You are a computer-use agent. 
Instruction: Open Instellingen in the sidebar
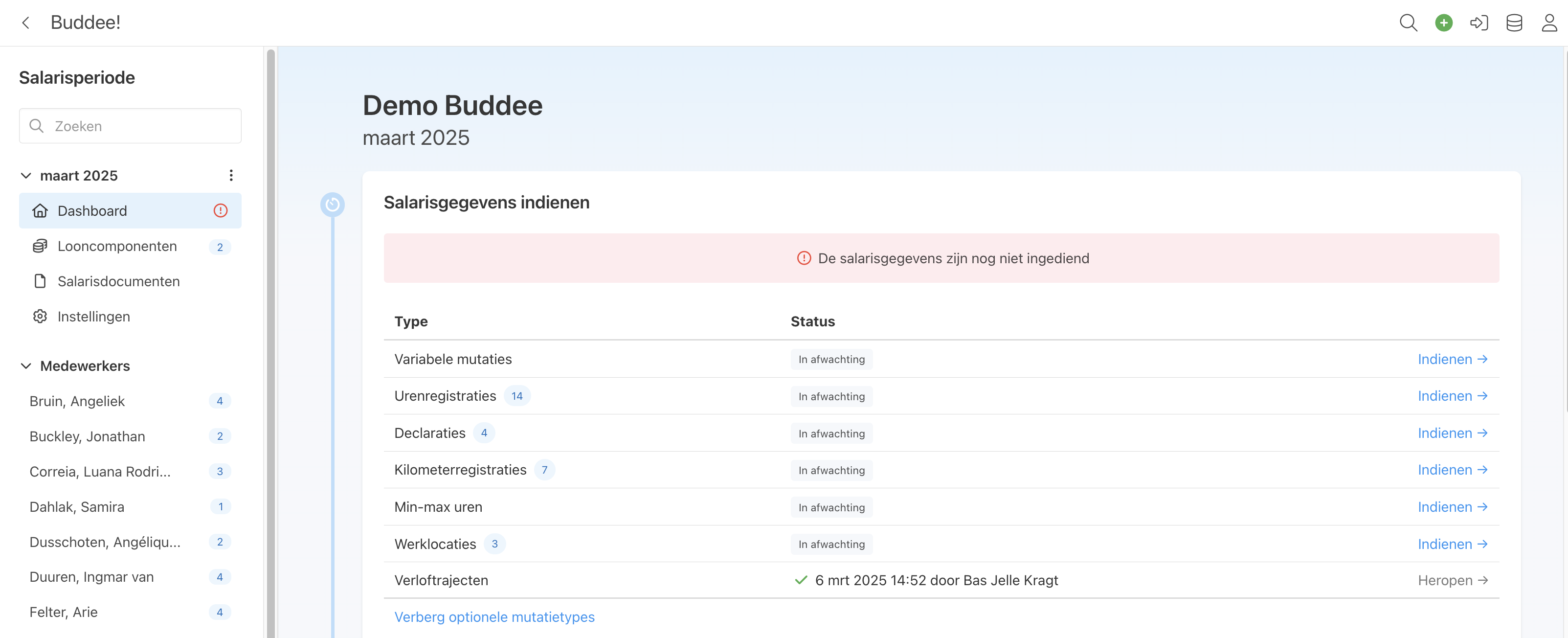tap(94, 317)
